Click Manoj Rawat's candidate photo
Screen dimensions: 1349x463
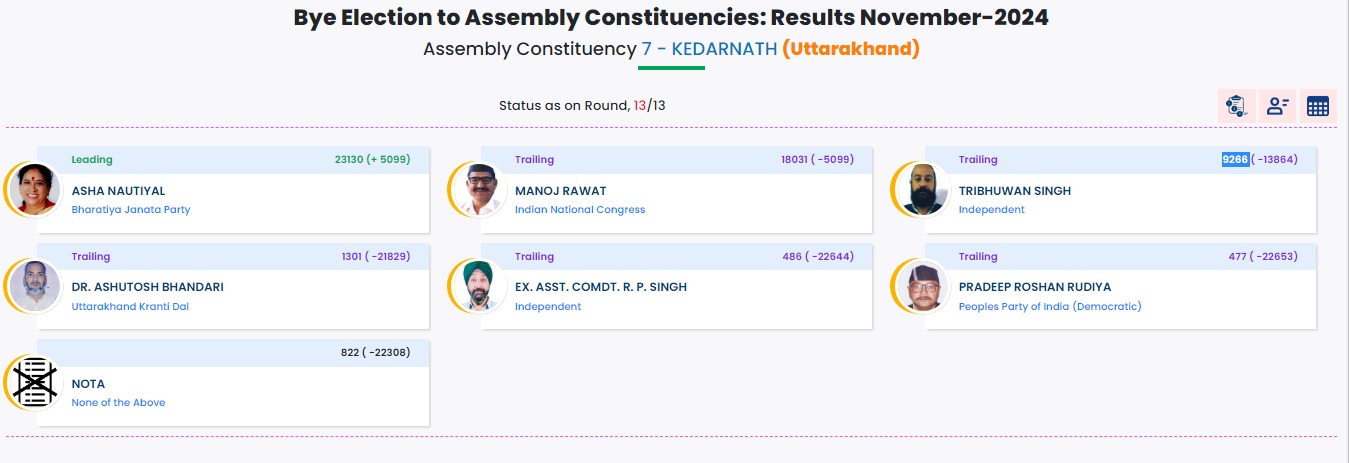coord(479,189)
